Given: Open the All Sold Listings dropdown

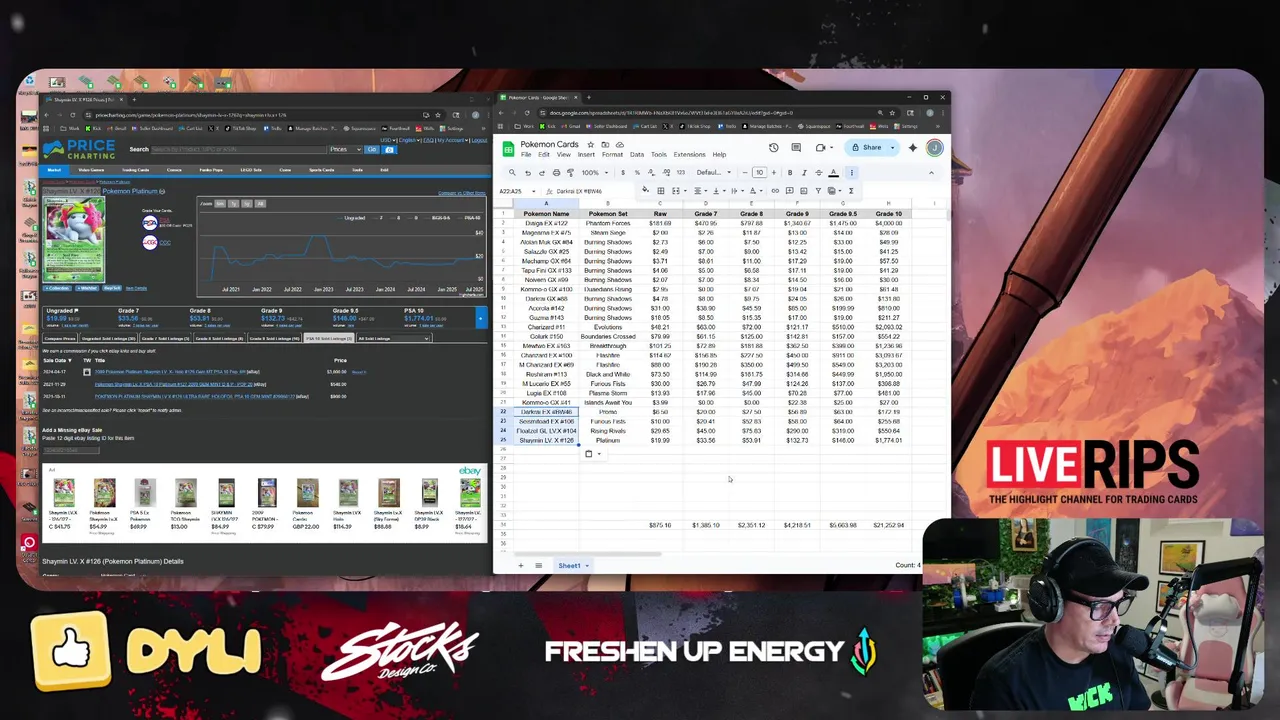Looking at the screenshot, I should tap(394, 338).
